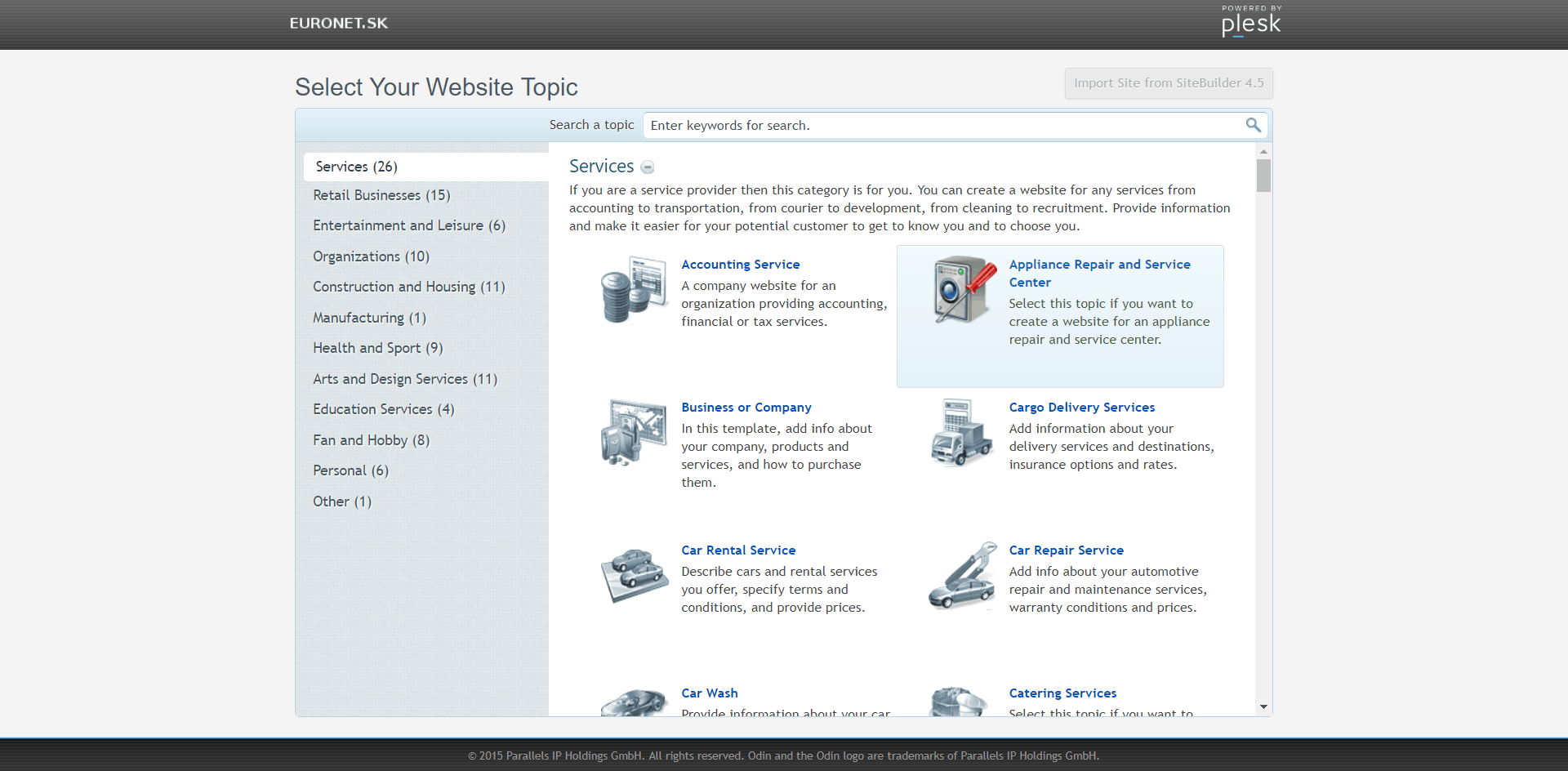The height and width of the screenshot is (771, 1568).
Task: Click the Cargo Delivery Services description text
Action: click(x=1111, y=447)
